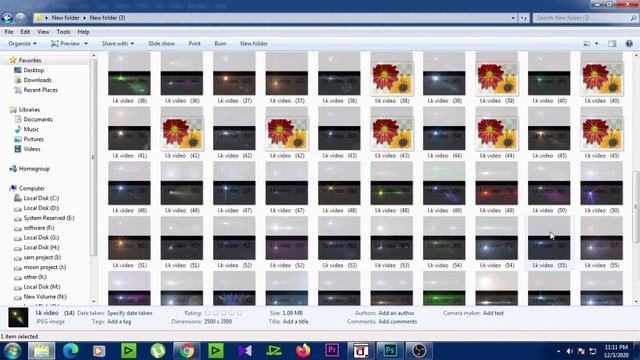Open the Tools menu
This screenshot has width=640, height=360.
63,31
